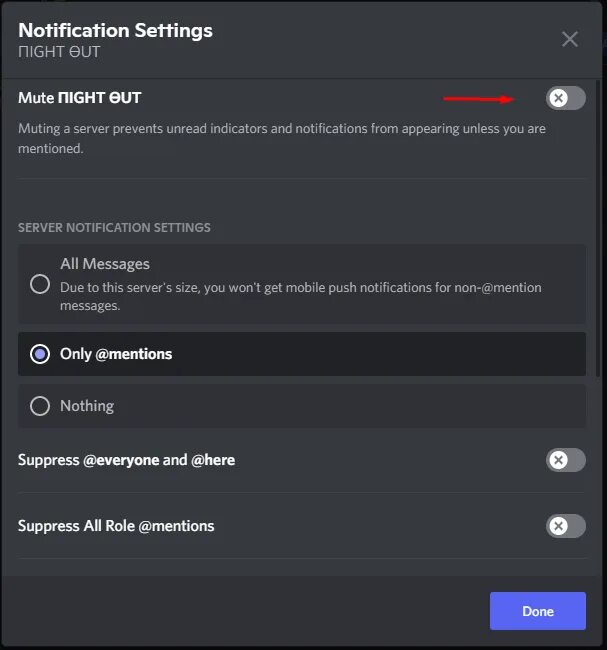Viewport: 607px width, 650px height.
Task: Click the 'Notification Settings' dialog title
Action: coord(115,30)
